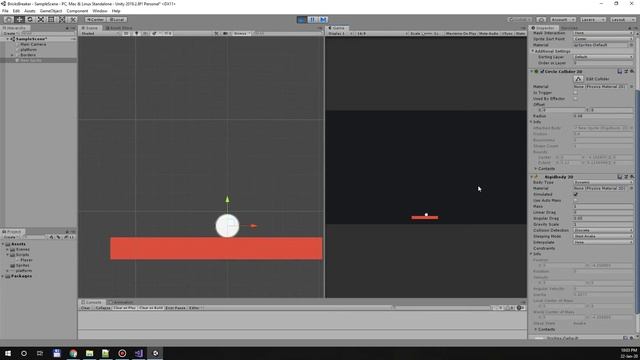Collapse the Rigidbody 2D component

click(x=532, y=177)
